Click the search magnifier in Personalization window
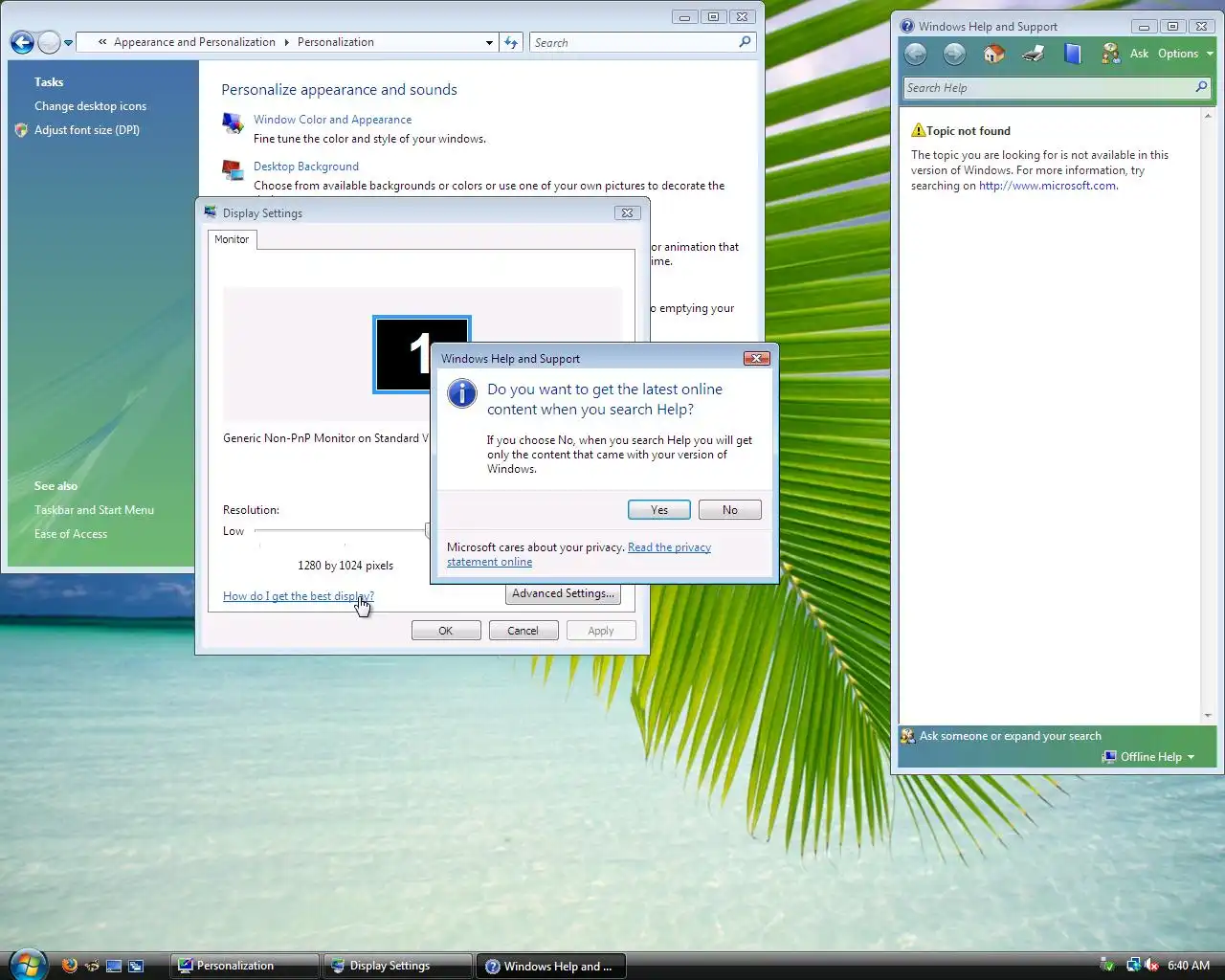The image size is (1225, 980). pyautogui.click(x=745, y=42)
